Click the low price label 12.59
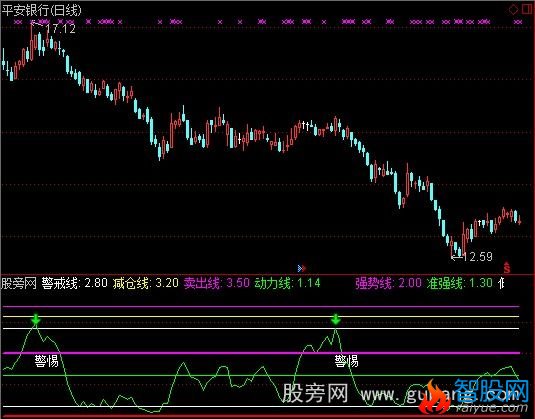The image size is (535, 419). pos(478,257)
